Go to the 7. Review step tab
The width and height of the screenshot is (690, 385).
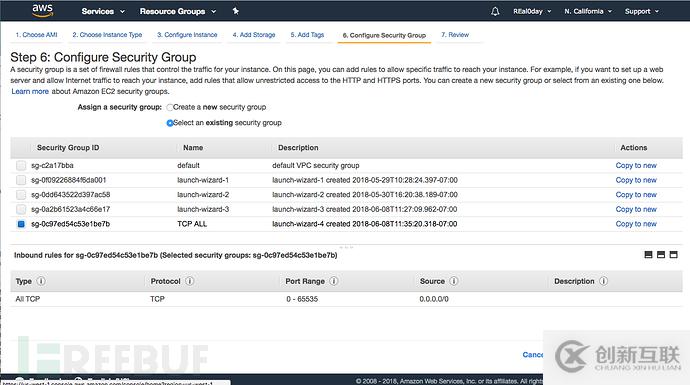[455, 35]
